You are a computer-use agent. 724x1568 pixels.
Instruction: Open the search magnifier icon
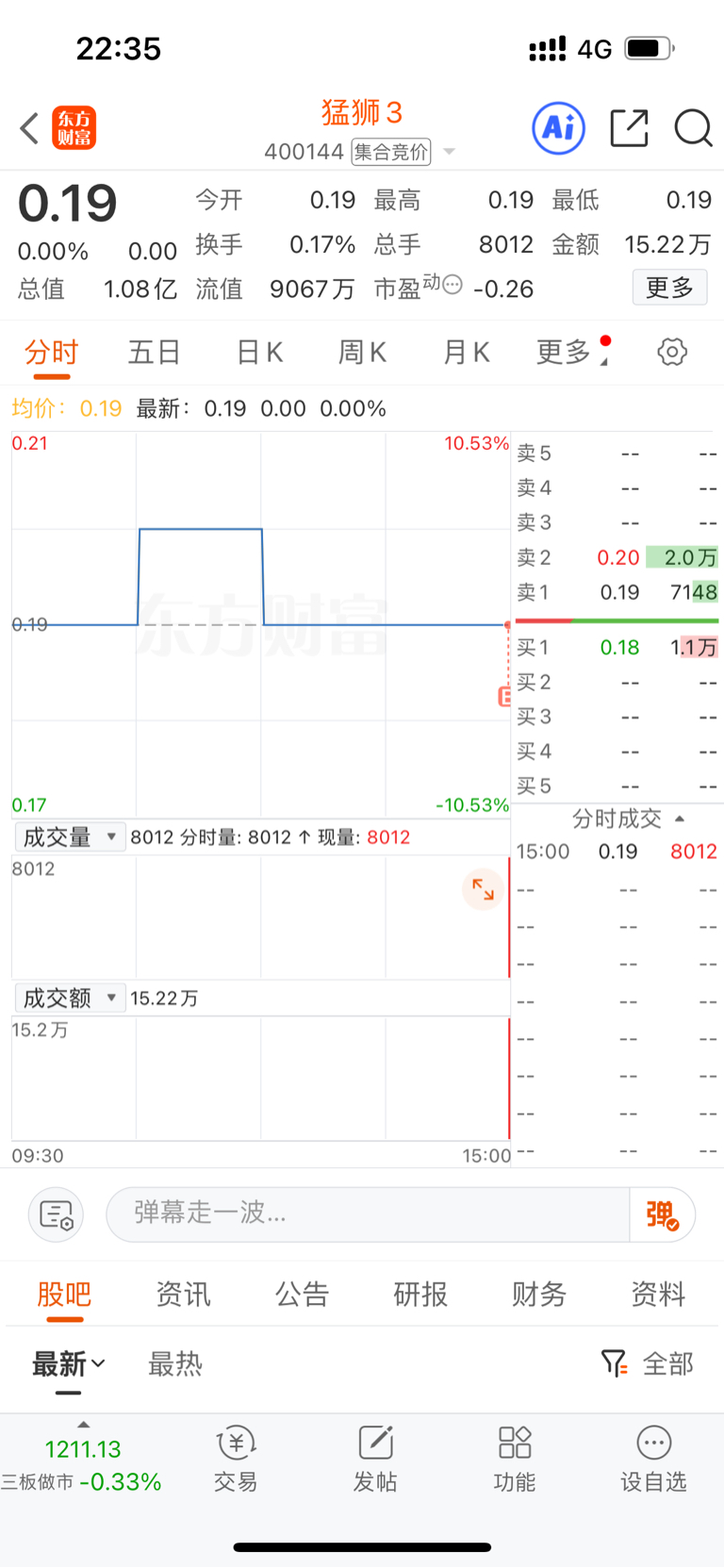point(693,128)
